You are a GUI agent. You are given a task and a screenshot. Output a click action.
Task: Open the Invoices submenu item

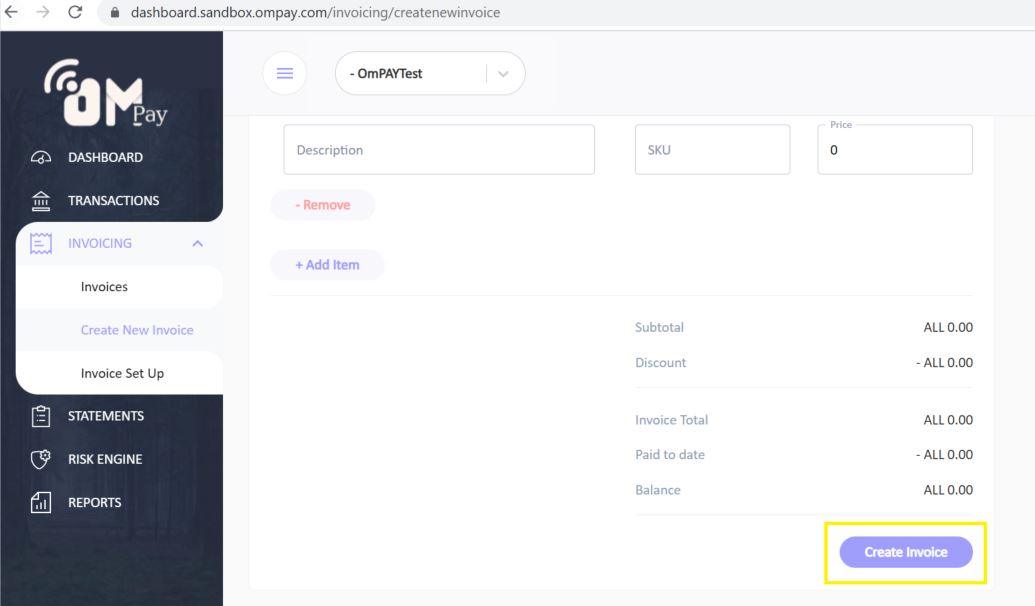[104, 287]
